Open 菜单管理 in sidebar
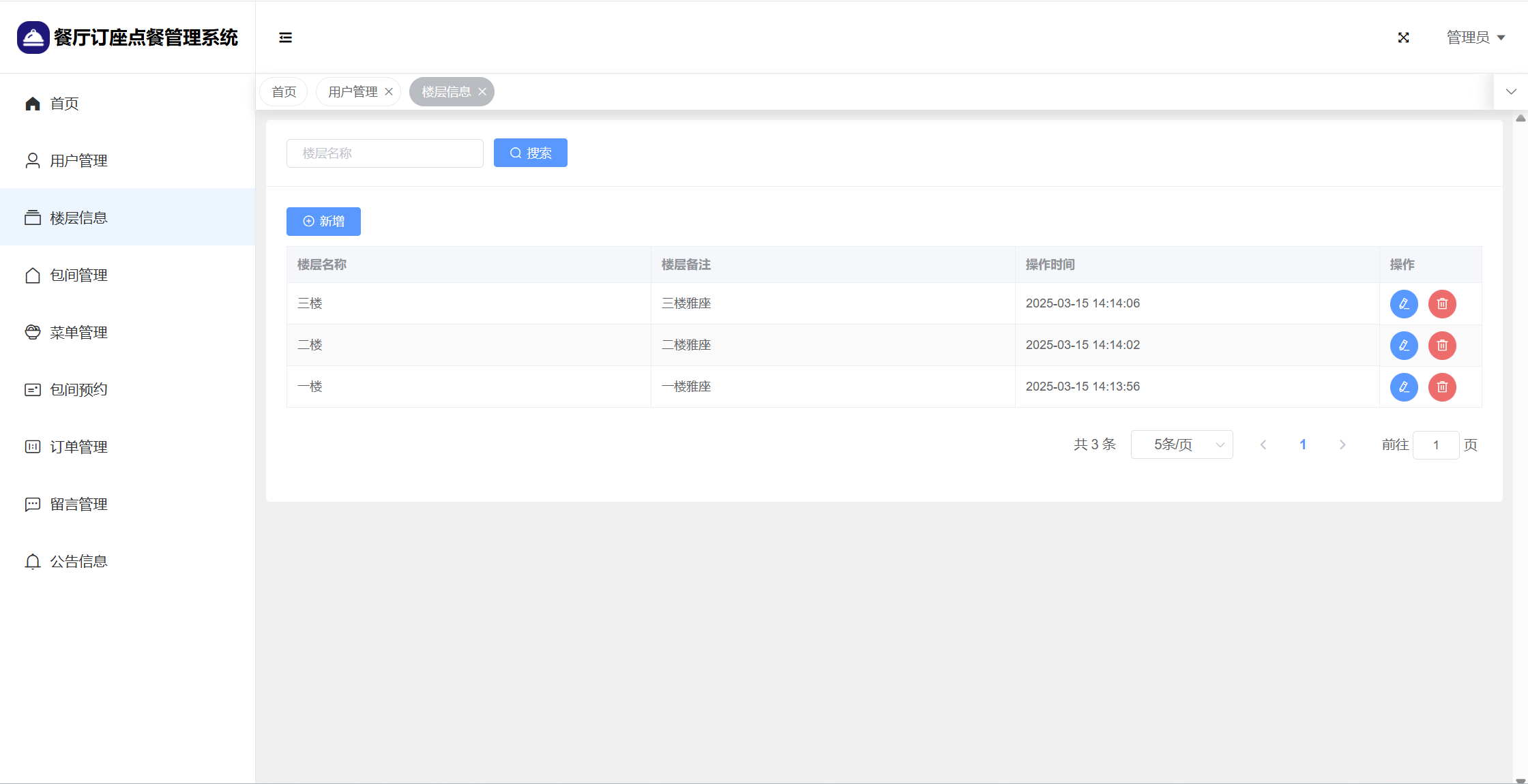The height and width of the screenshot is (784, 1528). click(x=78, y=333)
